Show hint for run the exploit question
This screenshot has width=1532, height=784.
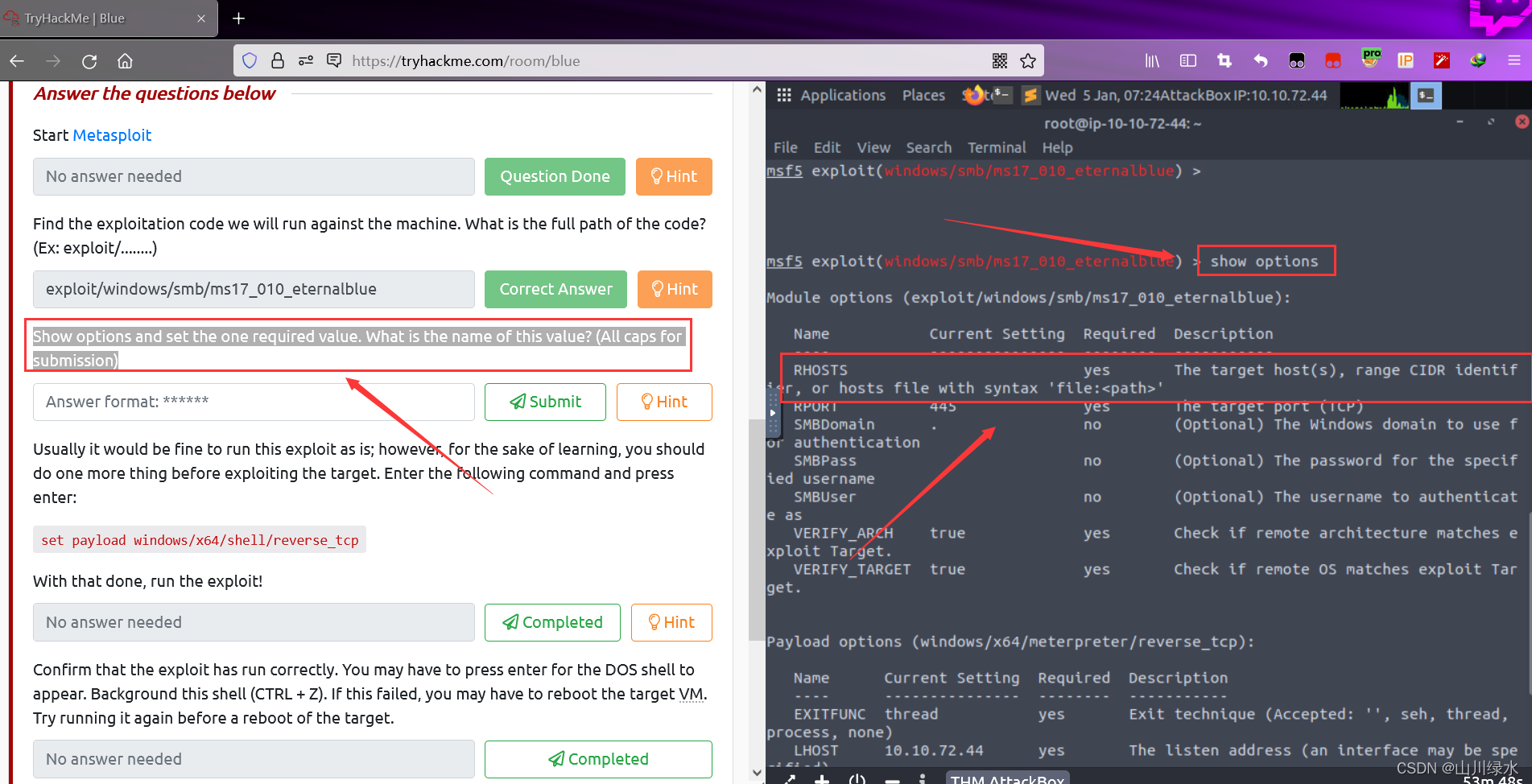pyautogui.click(x=671, y=622)
